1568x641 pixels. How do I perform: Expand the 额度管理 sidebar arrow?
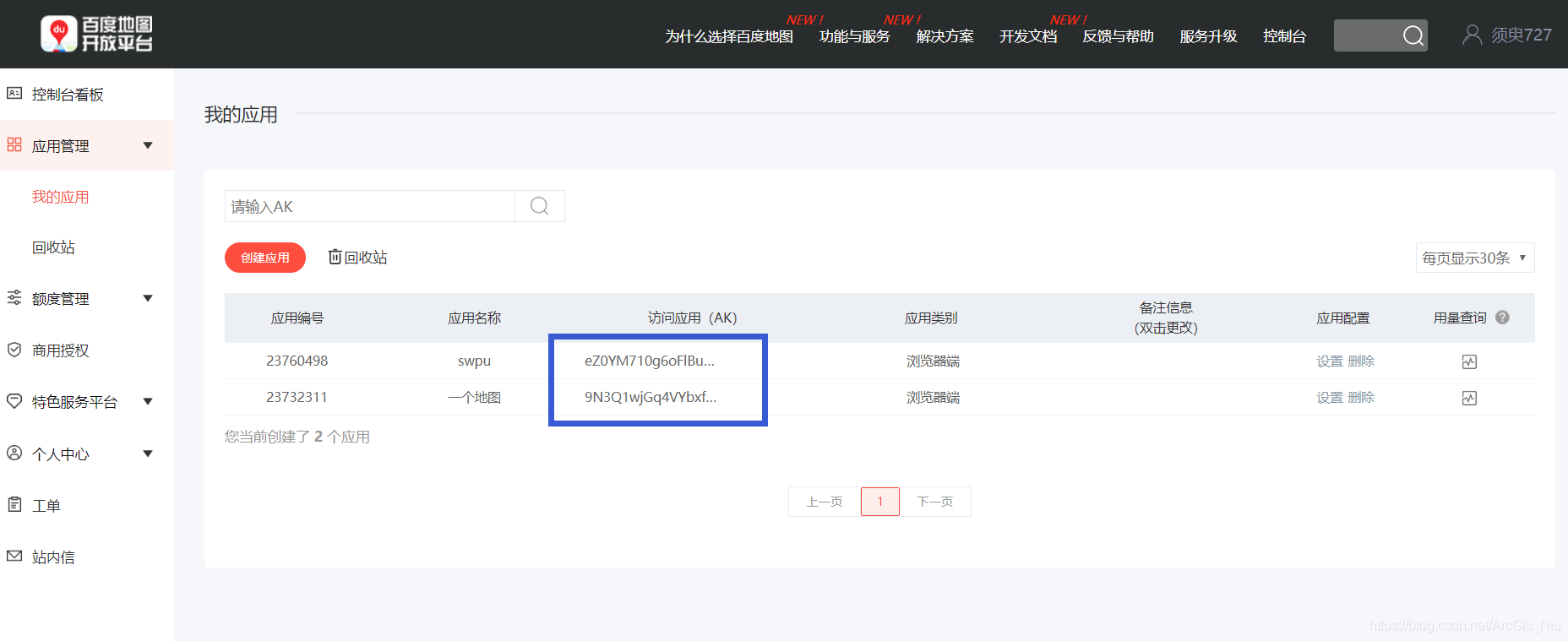point(148,298)
